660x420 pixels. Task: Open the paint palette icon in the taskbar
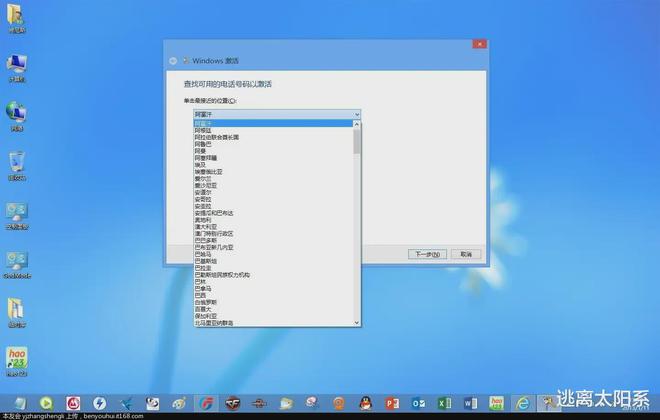click(179, 404)
